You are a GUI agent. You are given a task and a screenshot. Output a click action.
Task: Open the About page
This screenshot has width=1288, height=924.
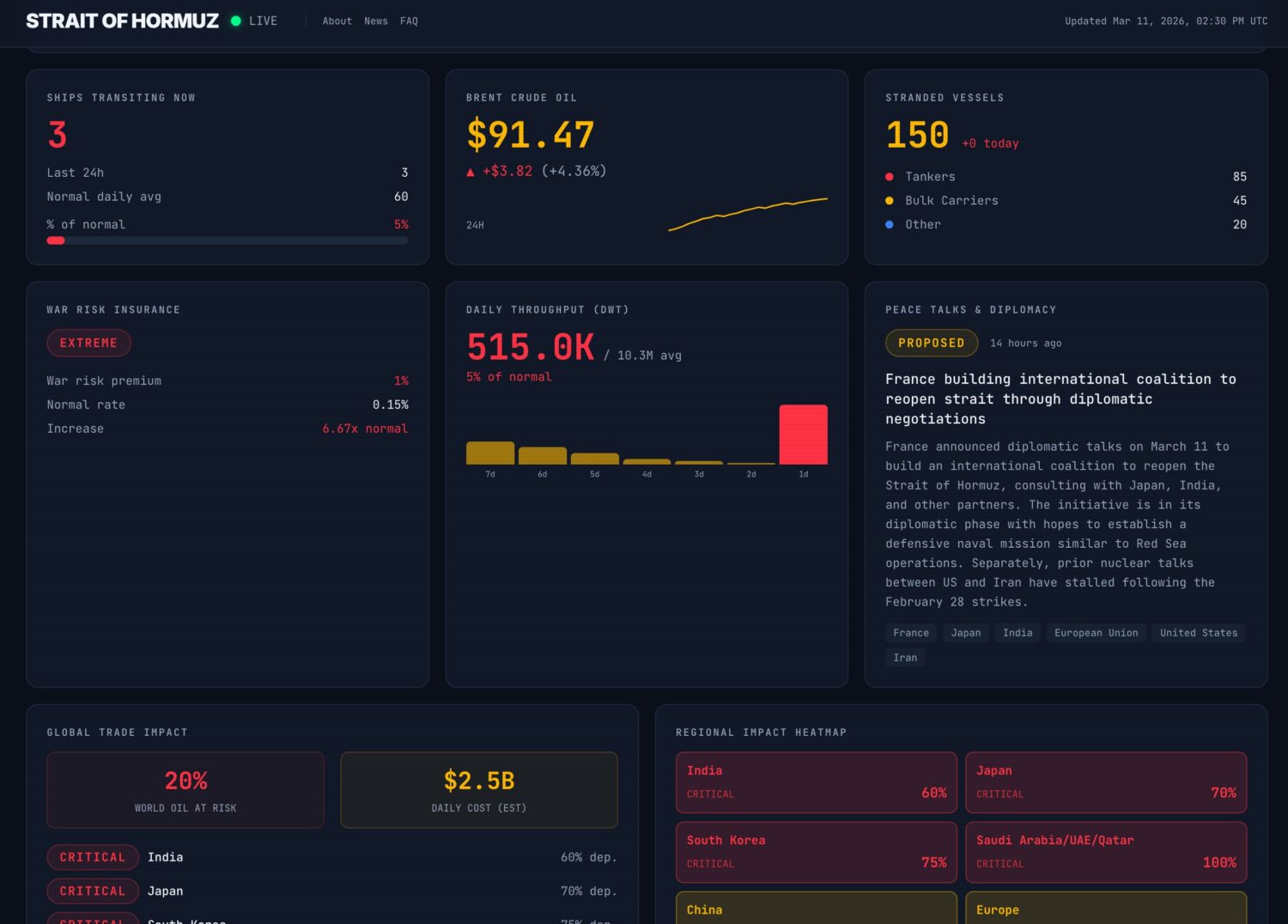click(337, 21)
